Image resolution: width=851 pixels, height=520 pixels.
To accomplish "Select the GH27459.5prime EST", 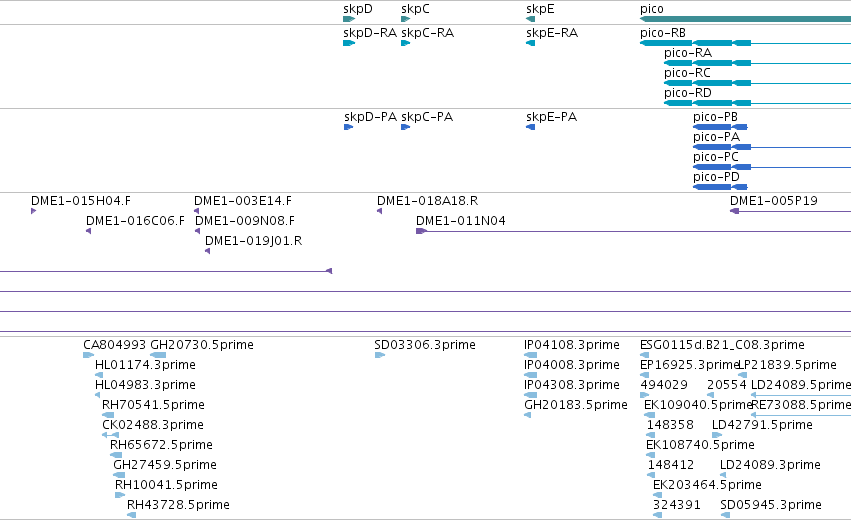I will (119, 475).
